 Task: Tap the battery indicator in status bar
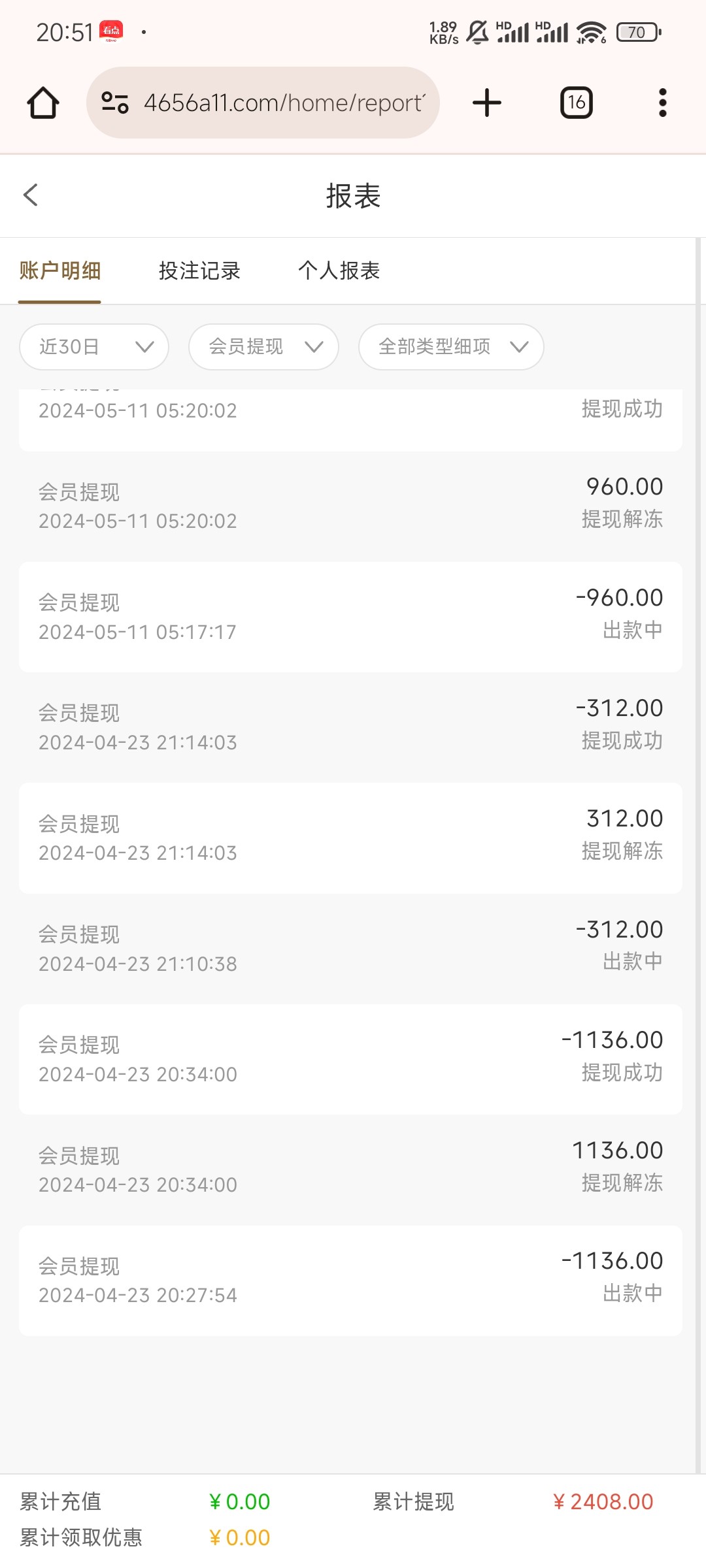pyautogui.click(x=639, y=32)
